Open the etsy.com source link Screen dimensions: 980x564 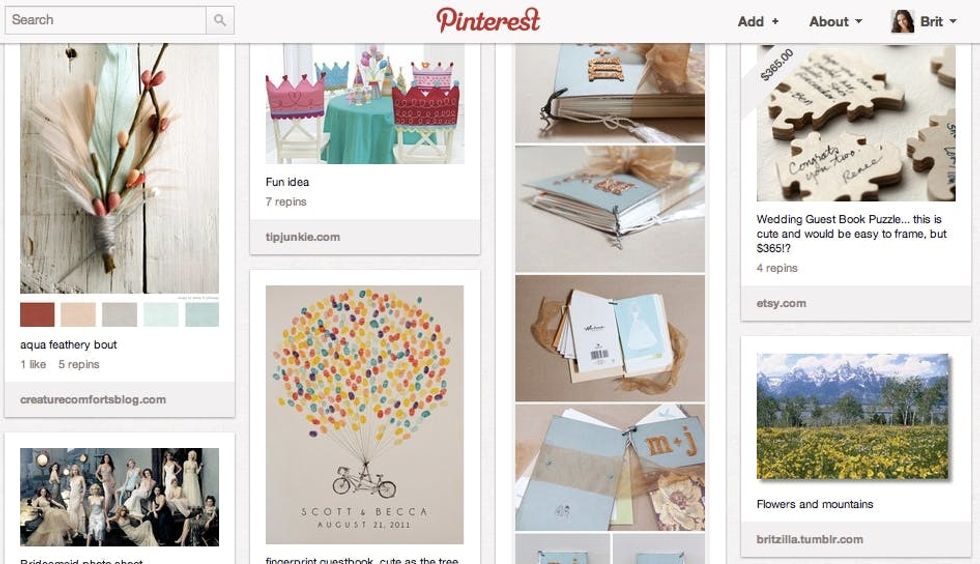coord(781,303)
